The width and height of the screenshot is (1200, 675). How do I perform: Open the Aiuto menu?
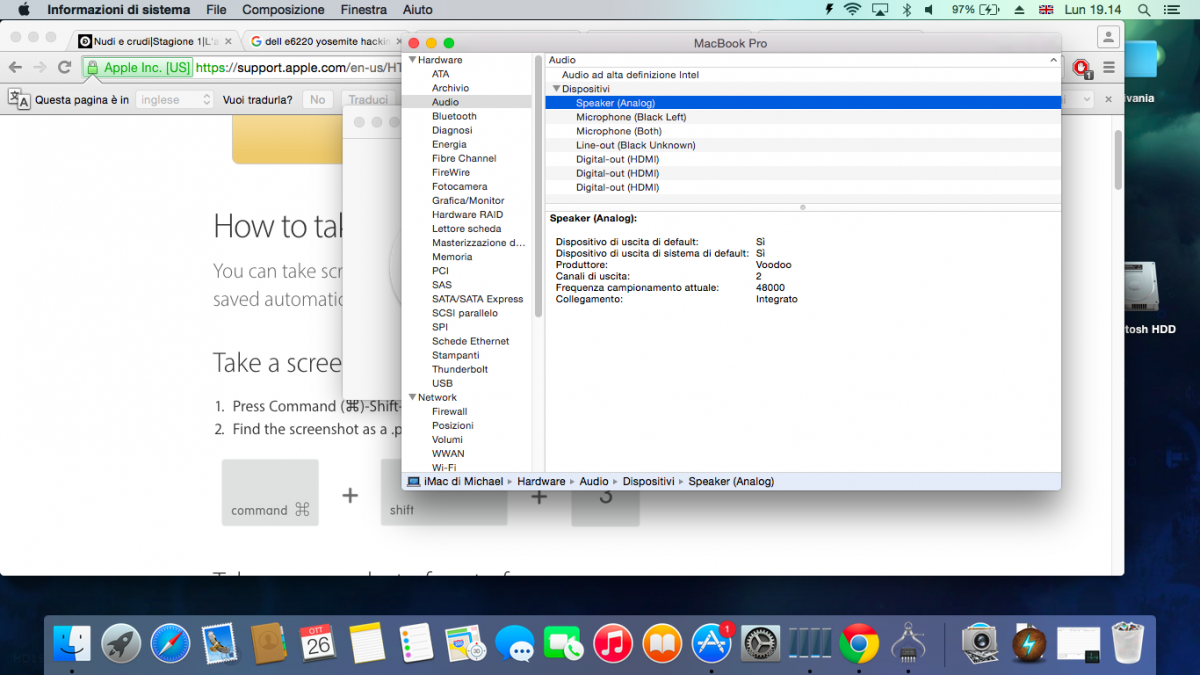(418, 9)
